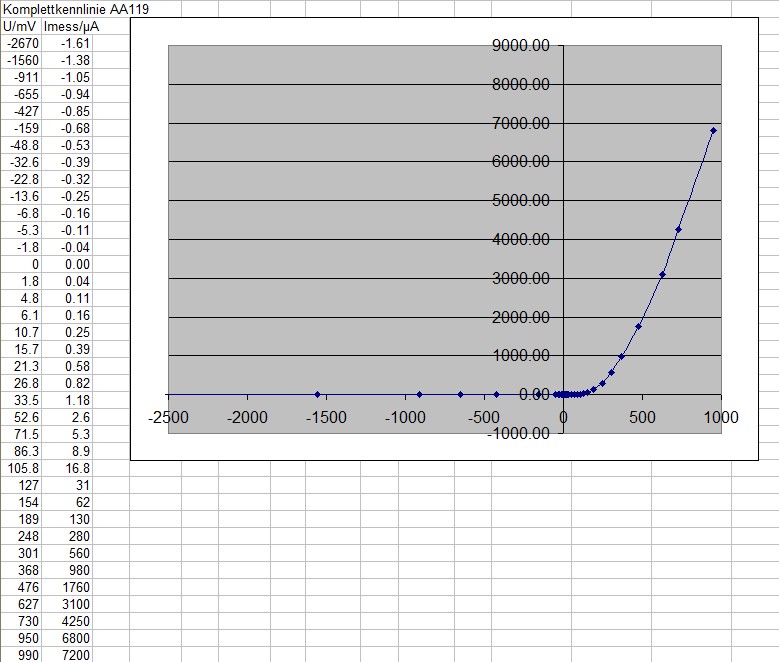The image size is (779, 662).
Task: Select the current cell 0.00
Action: point(67,264)
